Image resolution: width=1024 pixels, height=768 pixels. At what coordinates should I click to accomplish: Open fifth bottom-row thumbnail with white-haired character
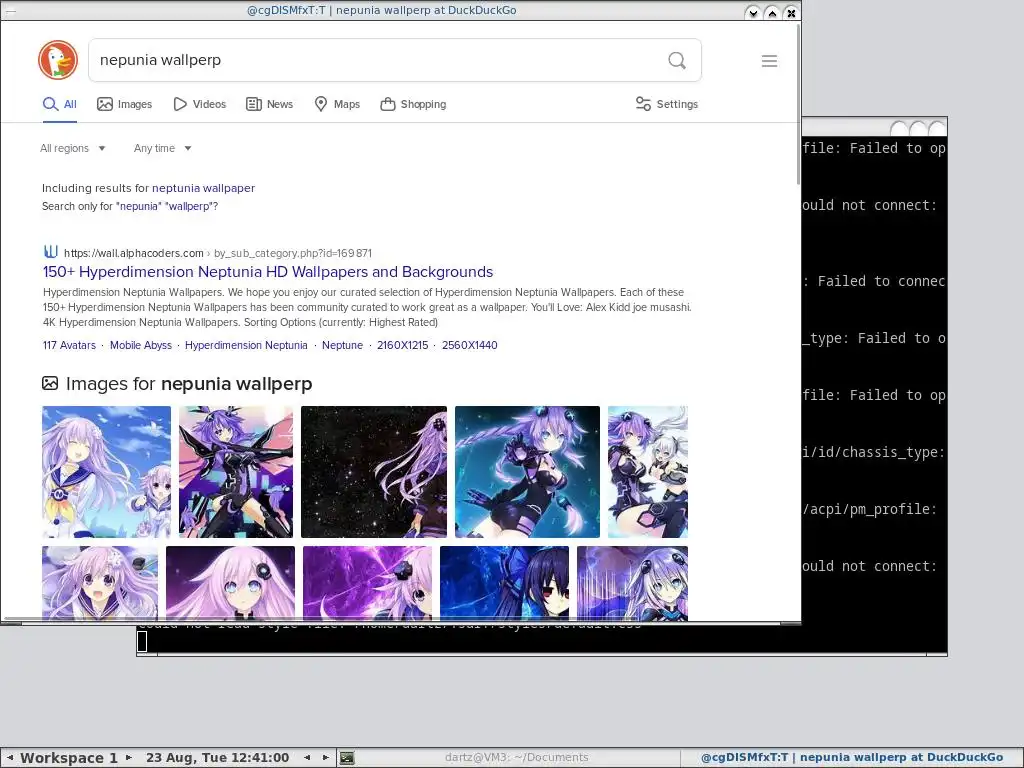633,583
